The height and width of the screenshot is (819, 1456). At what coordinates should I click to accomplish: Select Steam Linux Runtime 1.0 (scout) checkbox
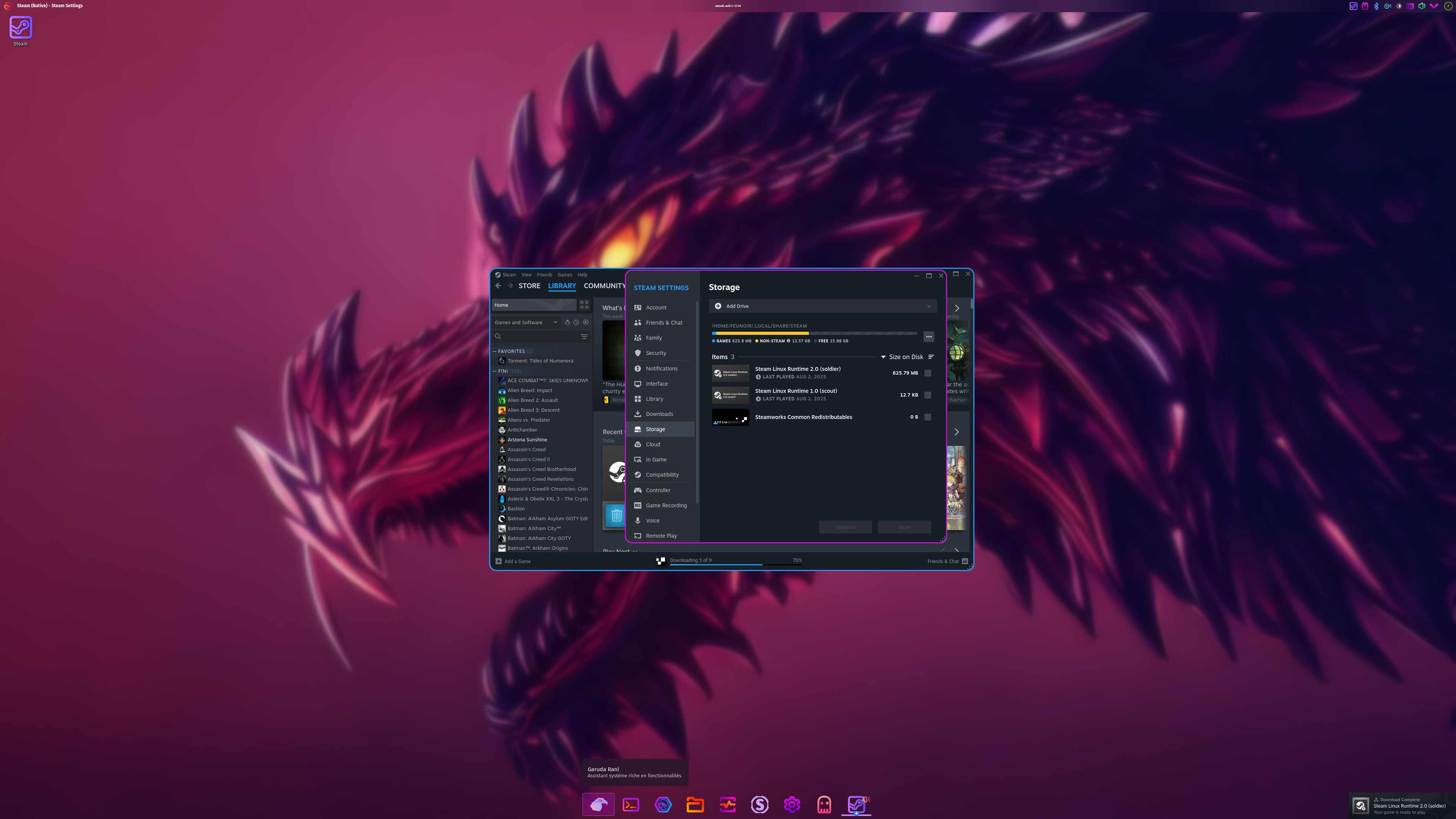tap(927, 395)
